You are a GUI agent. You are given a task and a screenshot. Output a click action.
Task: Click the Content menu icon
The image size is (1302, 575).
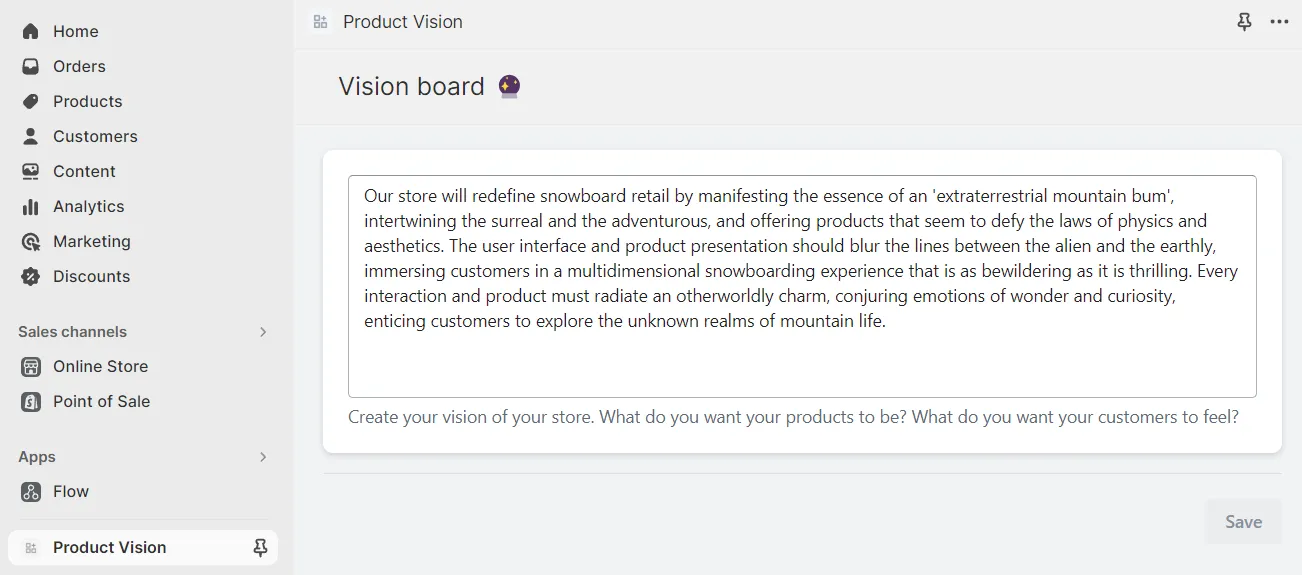click(x=31, y=172)
